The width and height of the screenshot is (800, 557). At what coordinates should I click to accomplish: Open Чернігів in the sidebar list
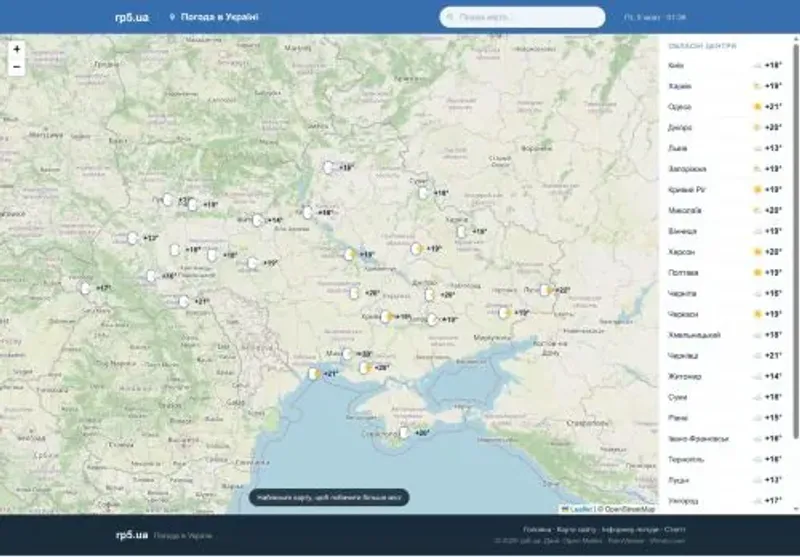pyautogui.click(x=724, y=294)
